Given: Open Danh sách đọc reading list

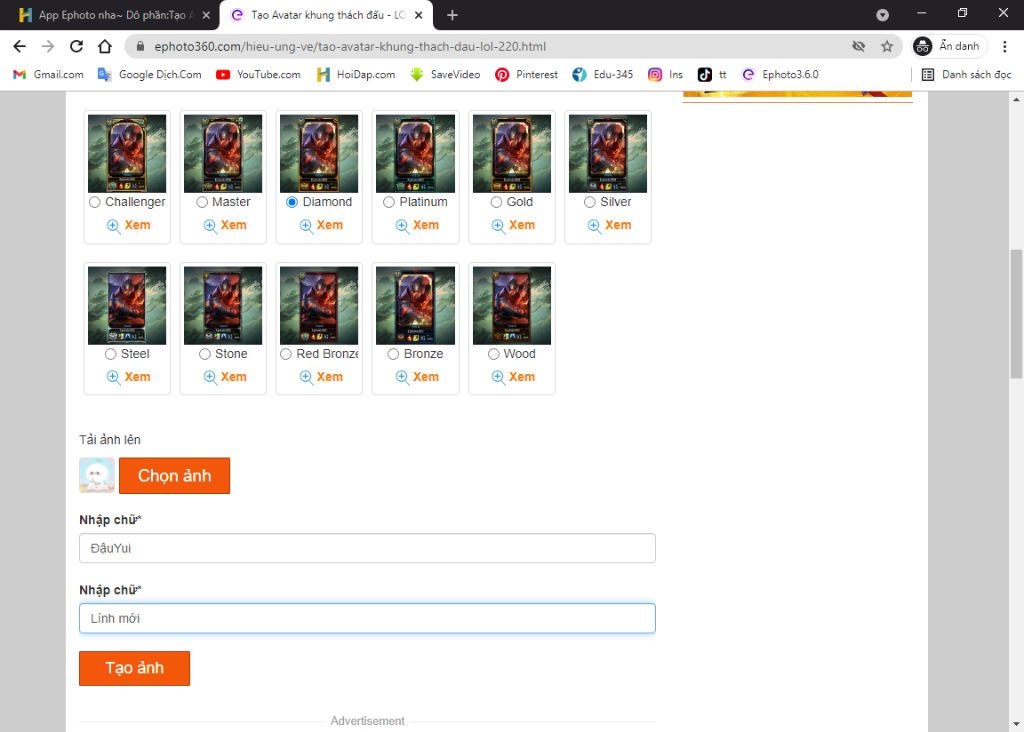Looking at the screenshot, I should (967, 74).
